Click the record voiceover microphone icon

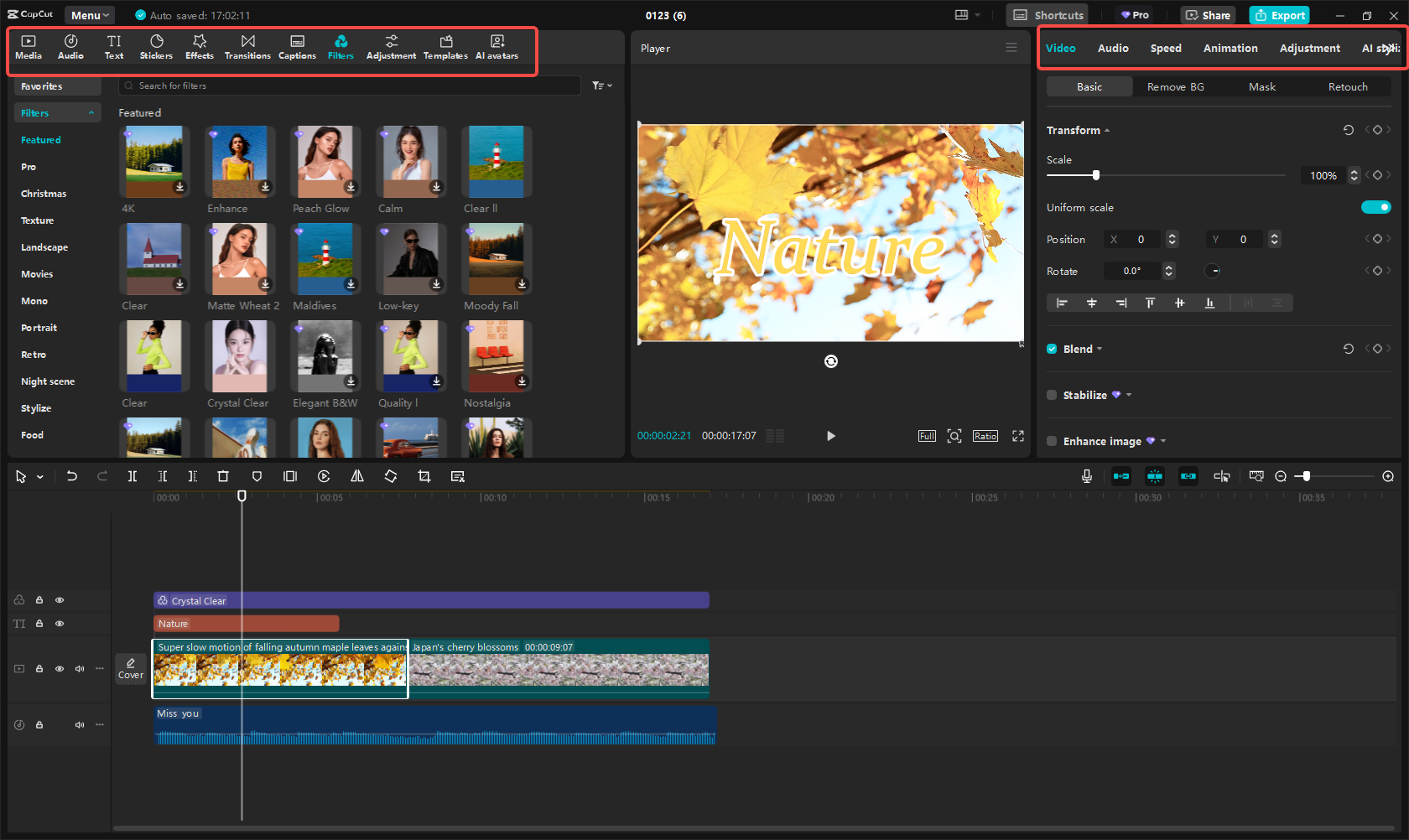(x=1086, y=476)
